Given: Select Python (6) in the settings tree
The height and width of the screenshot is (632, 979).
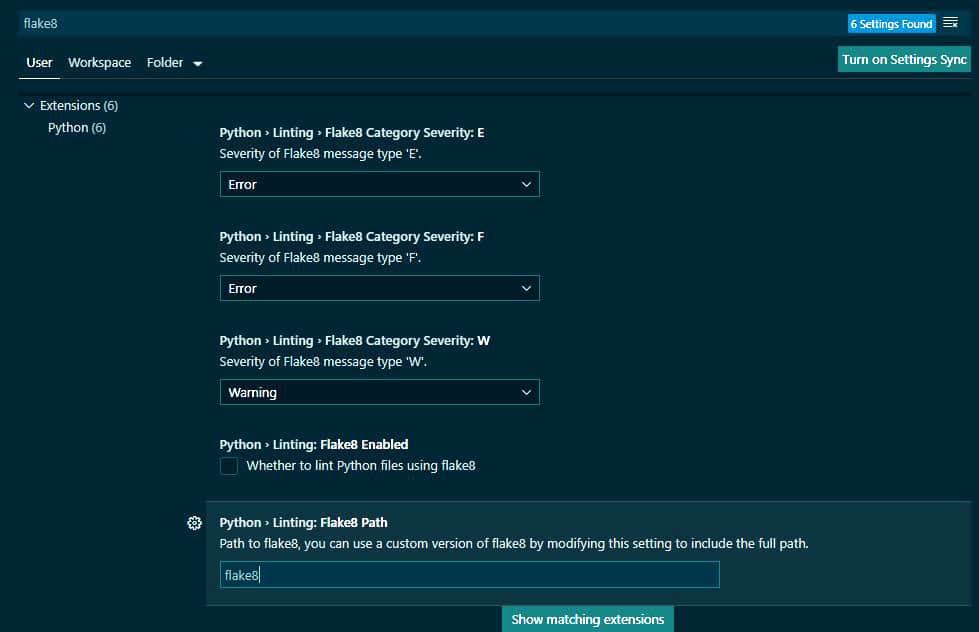Looking at the screenshot, I should click(x=76, y=127).
